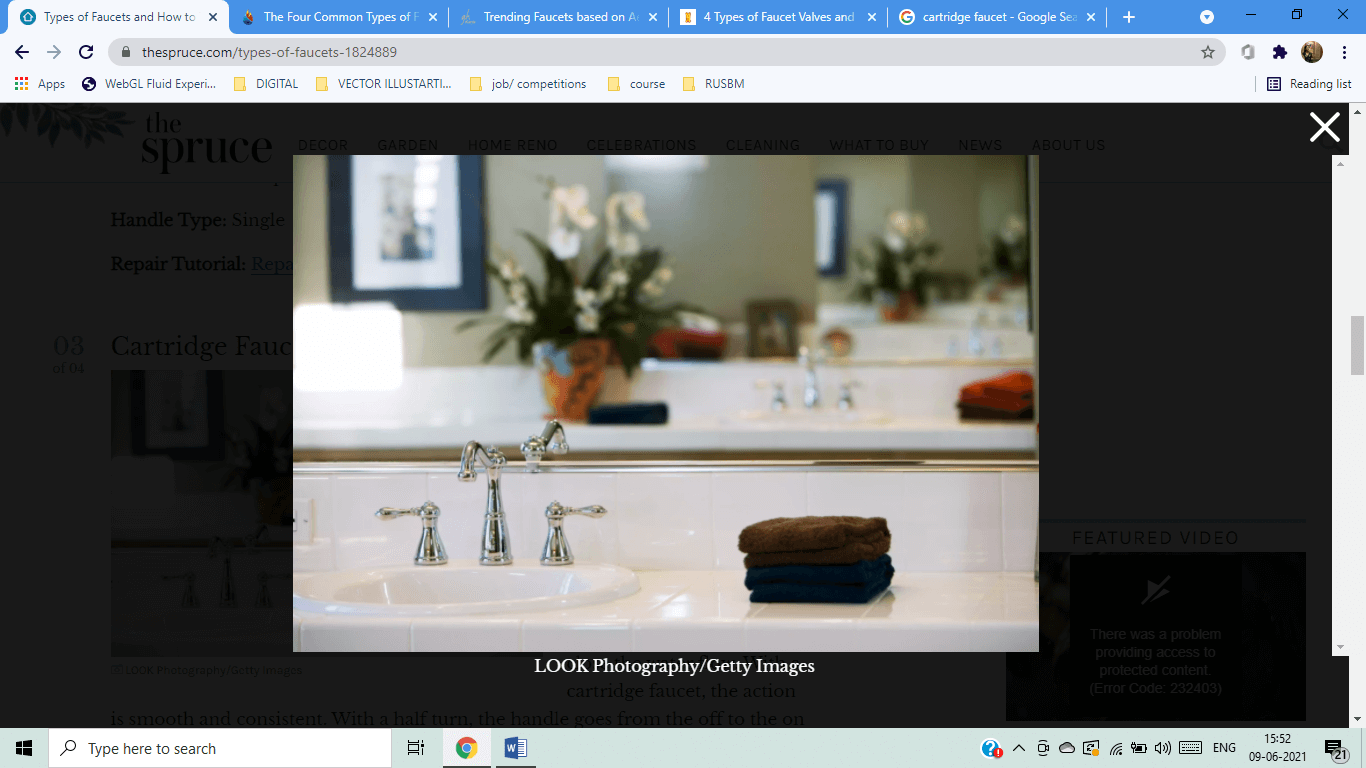Bookmark this page with the star icon
The height and width of the screenshot is (768, 1366).
[x=1208, y=52]
